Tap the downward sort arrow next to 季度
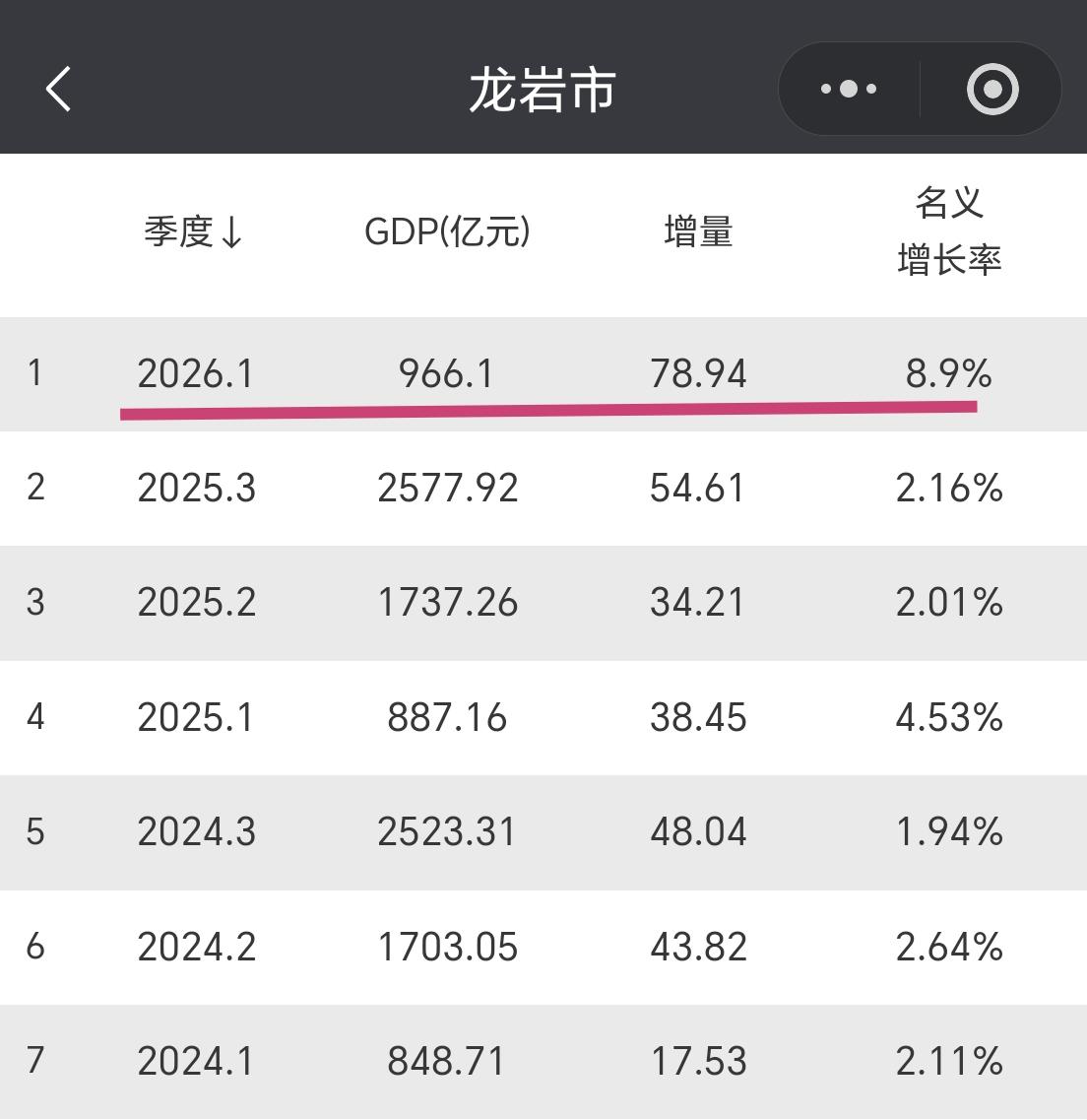This screenshot has height=1120, width=1087. click(235, 233)
